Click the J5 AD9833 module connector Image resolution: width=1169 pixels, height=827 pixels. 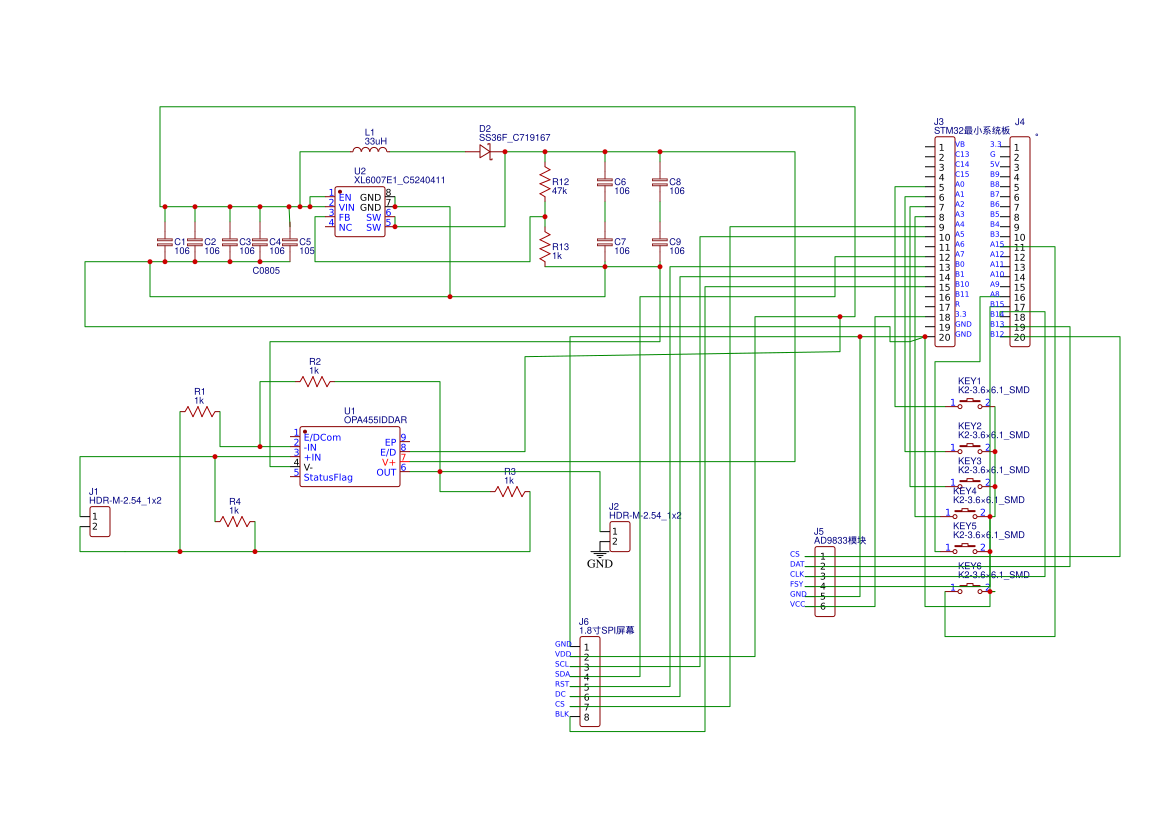(x=824, y=581)
